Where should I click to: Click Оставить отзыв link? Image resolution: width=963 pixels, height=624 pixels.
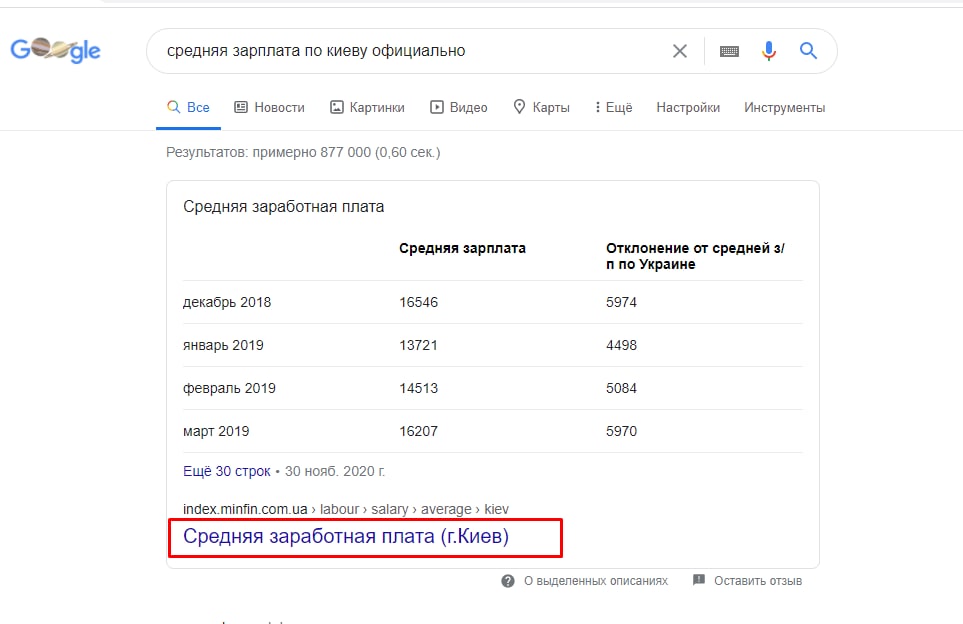758,581
